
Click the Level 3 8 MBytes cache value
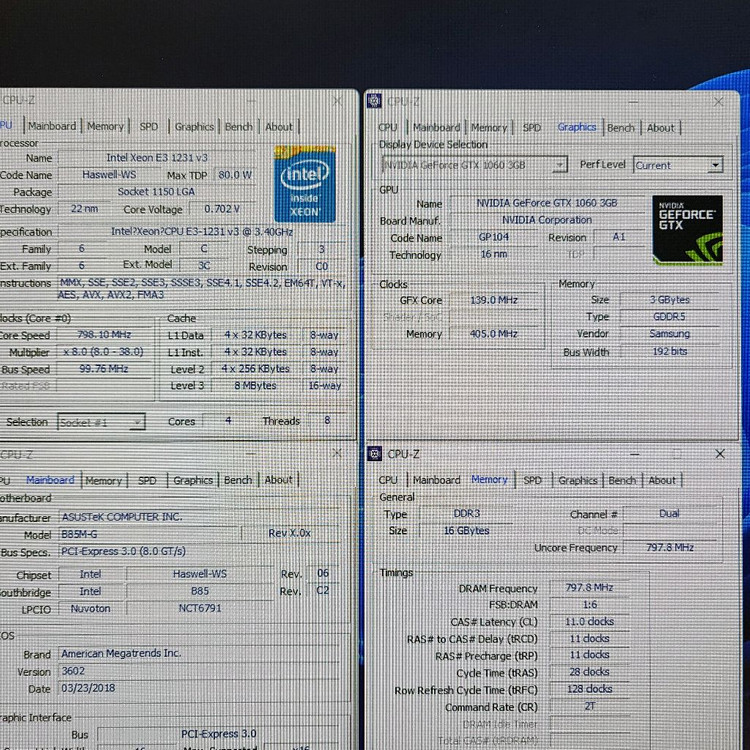pyautogui.click(x=255, y=386)
